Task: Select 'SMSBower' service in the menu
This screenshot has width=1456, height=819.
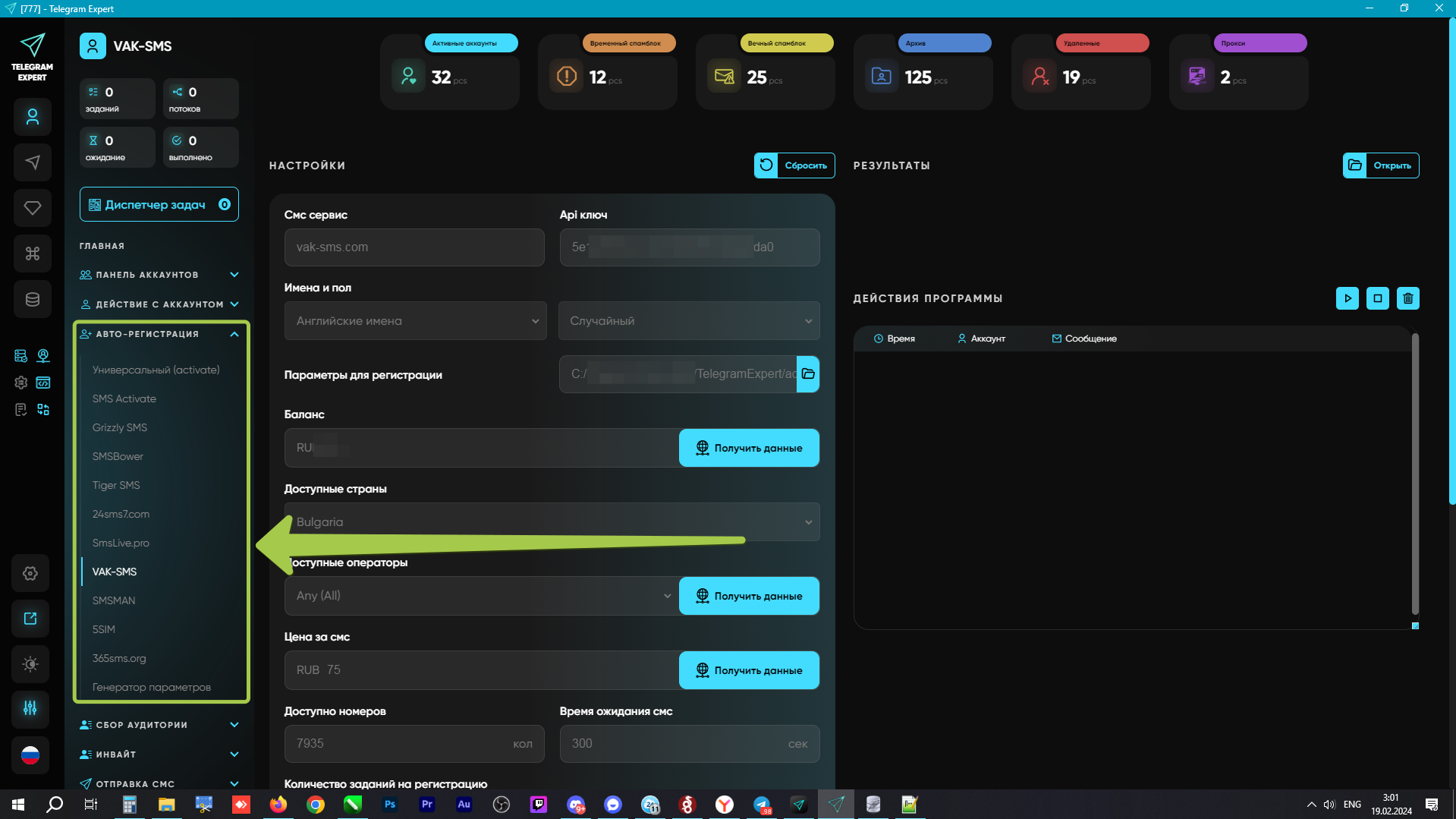Action: point(118,456)
